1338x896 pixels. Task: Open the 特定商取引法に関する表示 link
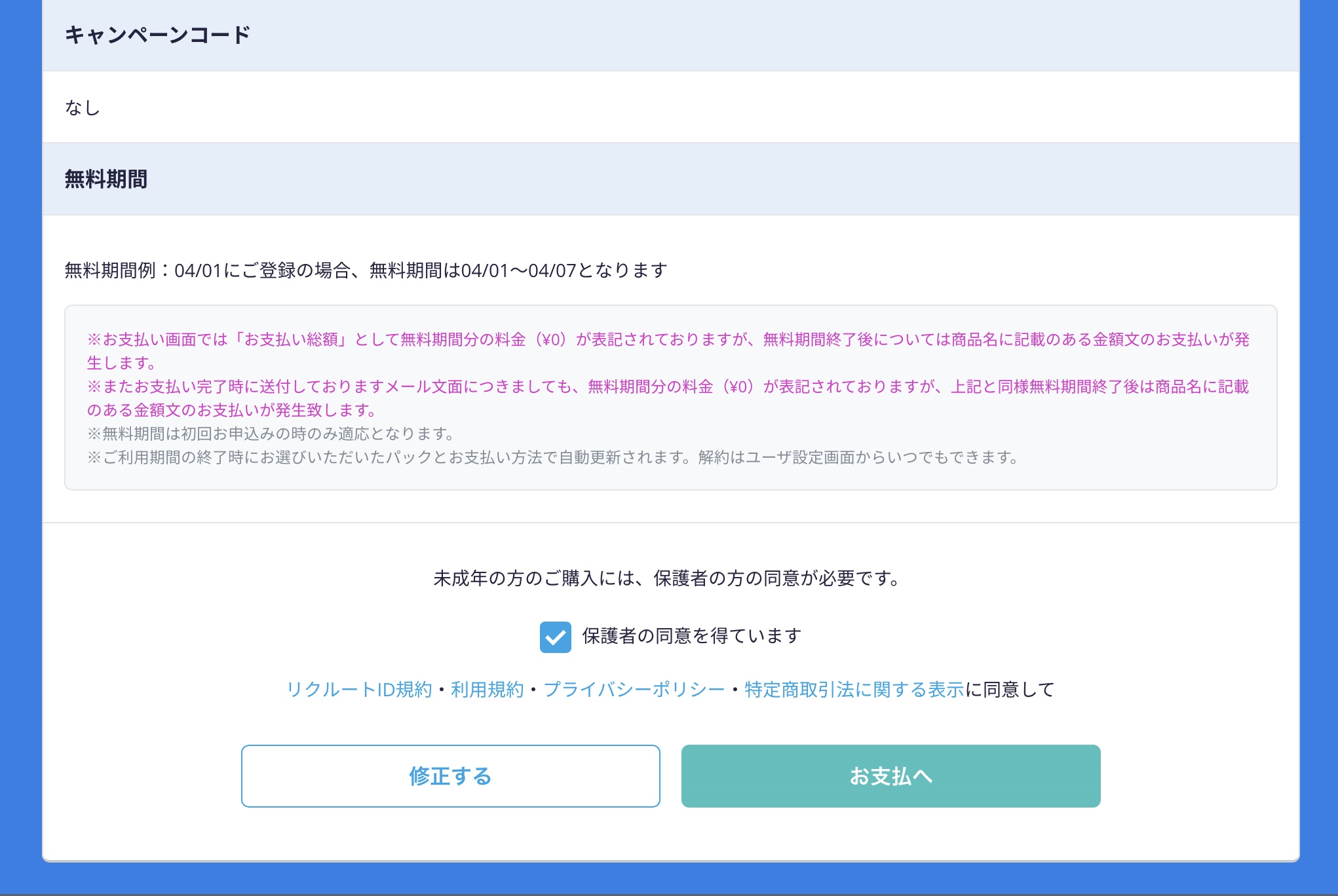[x=854, y=689]
